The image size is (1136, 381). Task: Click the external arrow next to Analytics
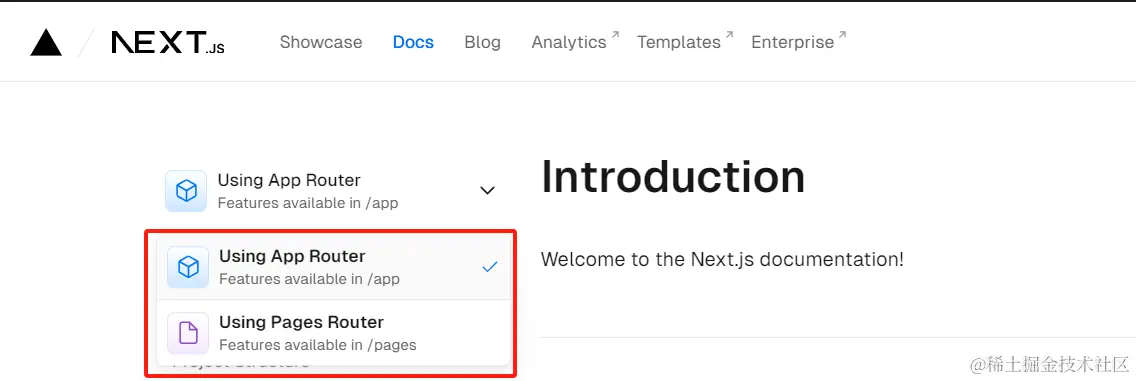coord(615,34)
